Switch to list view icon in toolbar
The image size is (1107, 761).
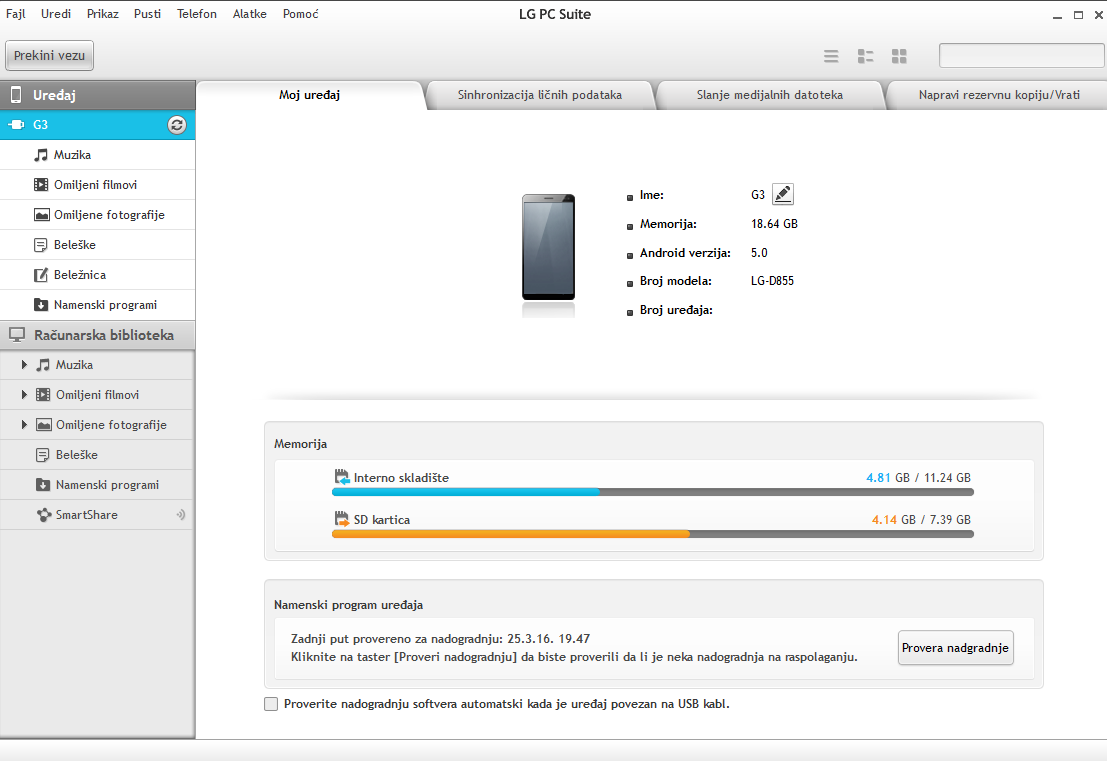click(831, 56)
